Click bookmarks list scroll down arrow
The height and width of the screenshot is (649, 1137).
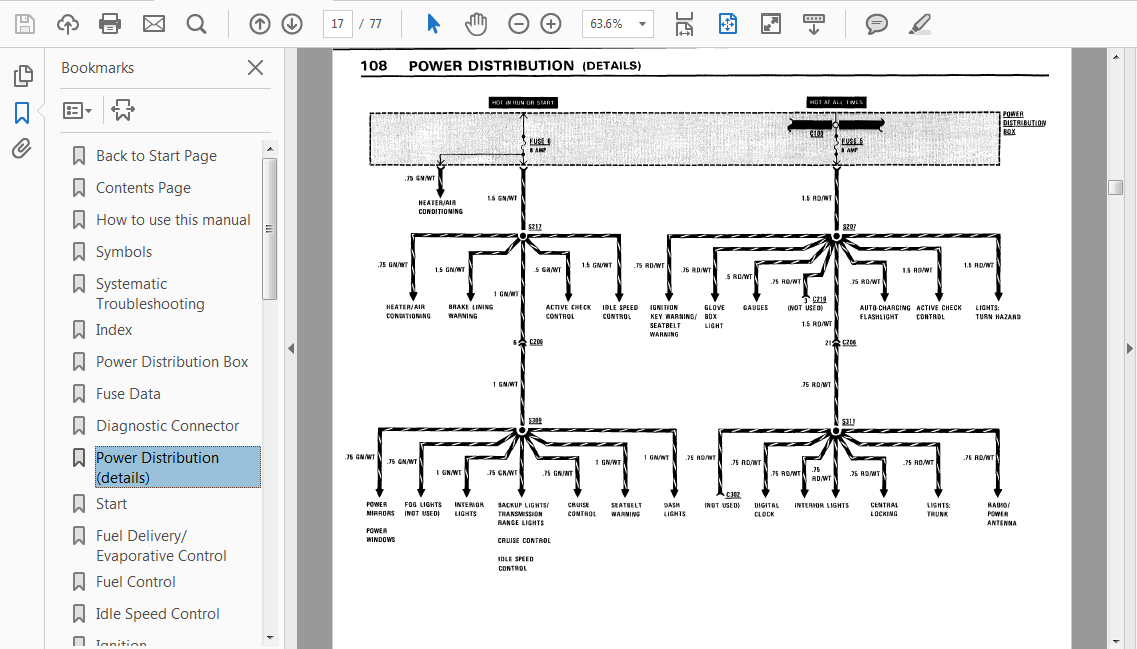270,638
